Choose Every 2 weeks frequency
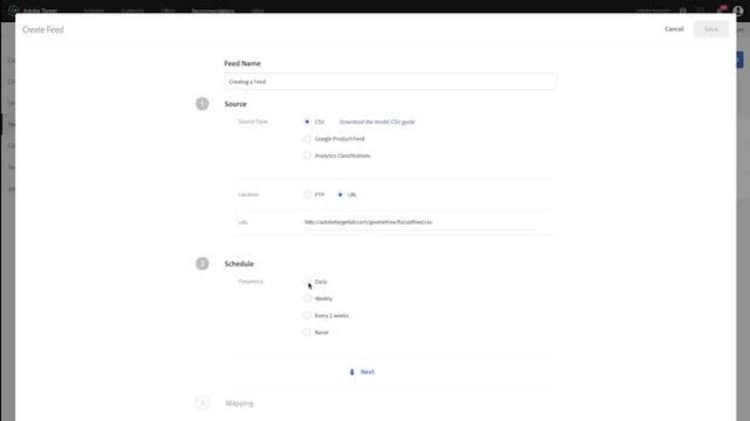Viewport: 750px width, 421px height. point(307,315)
